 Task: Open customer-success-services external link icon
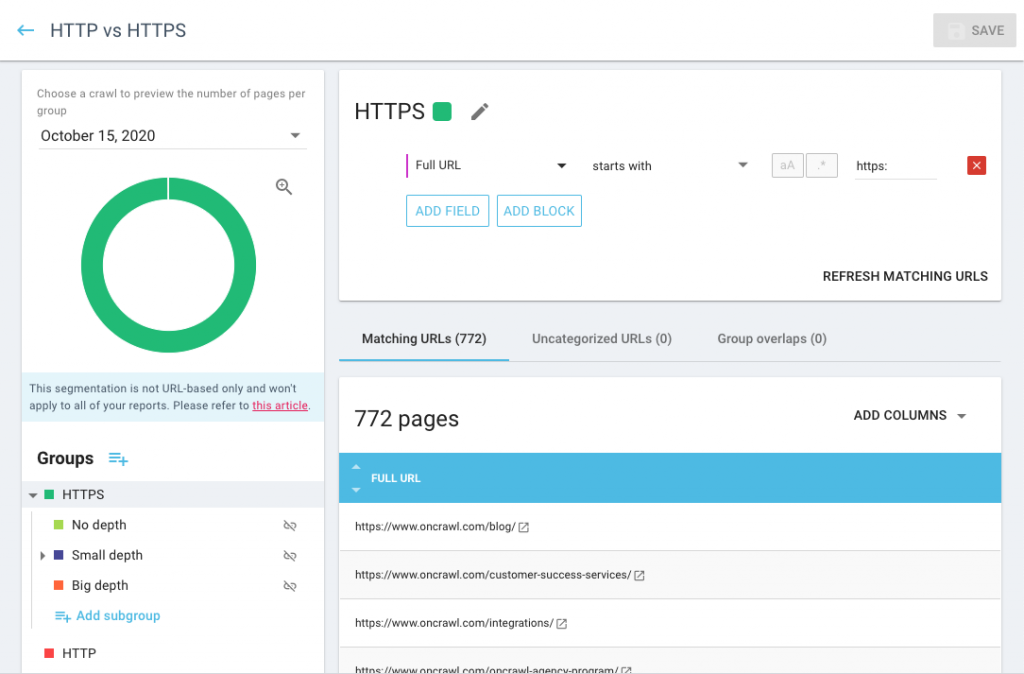[x=640, y=575]
